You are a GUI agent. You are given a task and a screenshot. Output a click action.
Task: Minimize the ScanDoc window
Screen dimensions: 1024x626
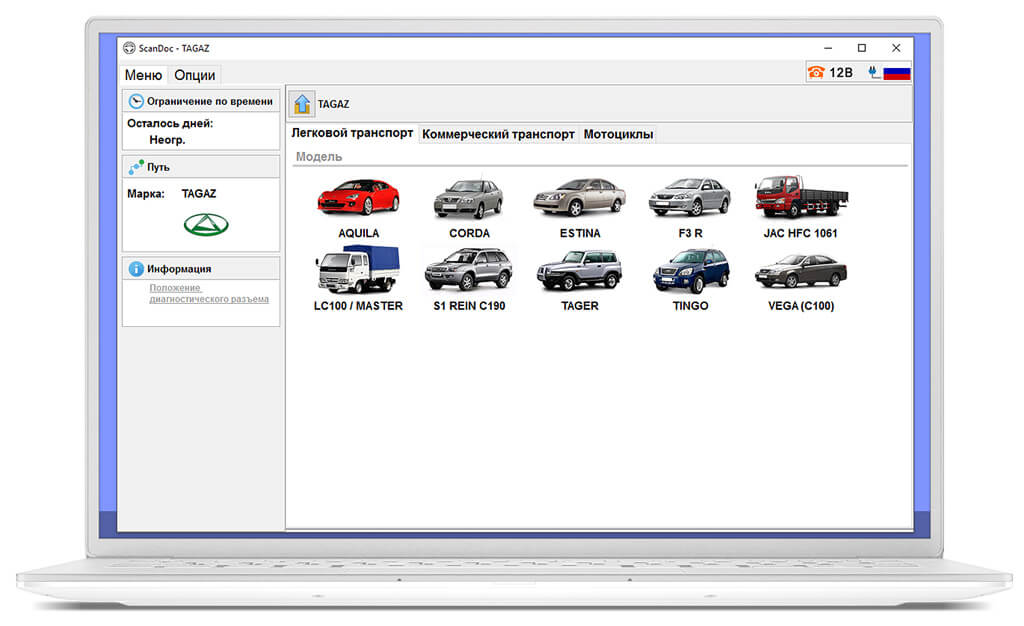828,48
